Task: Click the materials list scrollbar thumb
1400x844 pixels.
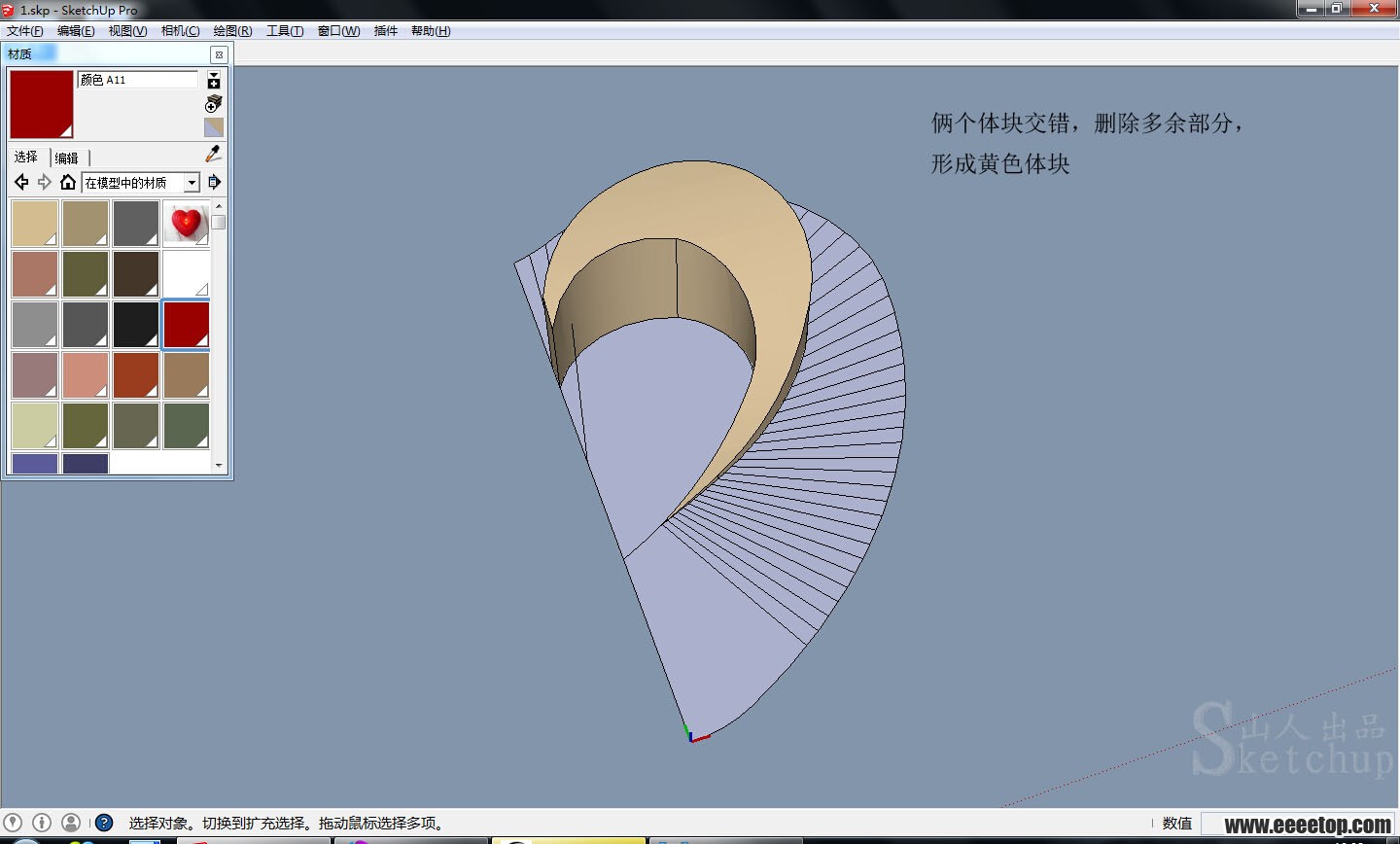Action: tap(219, 223)
